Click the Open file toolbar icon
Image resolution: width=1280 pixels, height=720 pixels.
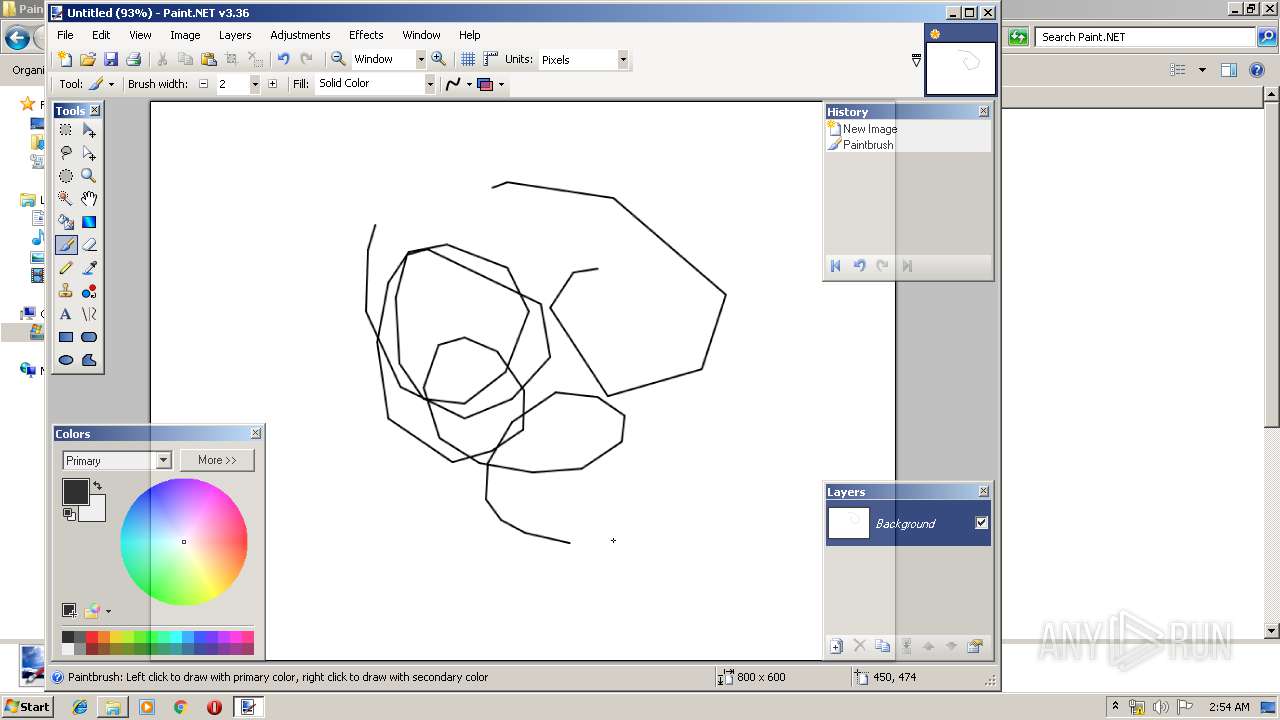point(88,59)
